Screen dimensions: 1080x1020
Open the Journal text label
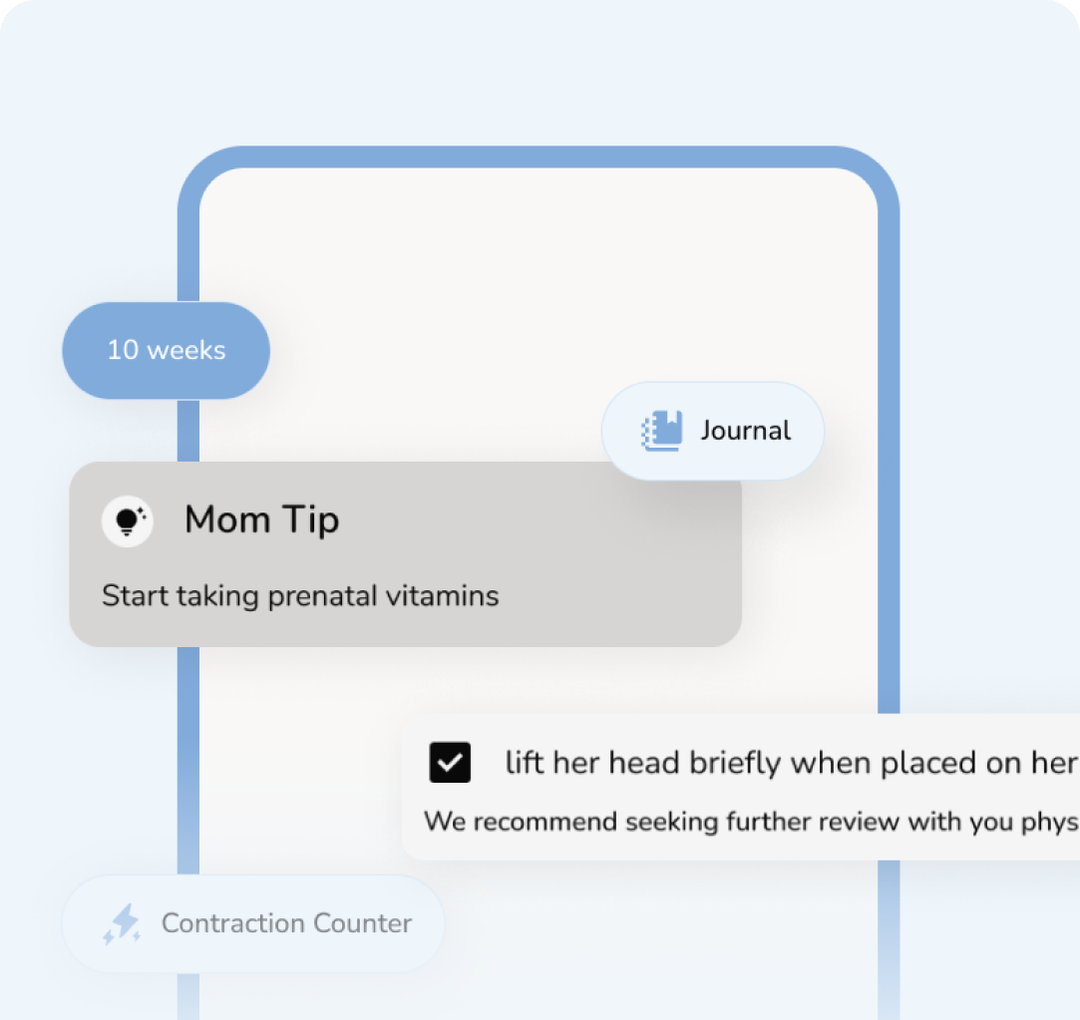click(745, 431)
